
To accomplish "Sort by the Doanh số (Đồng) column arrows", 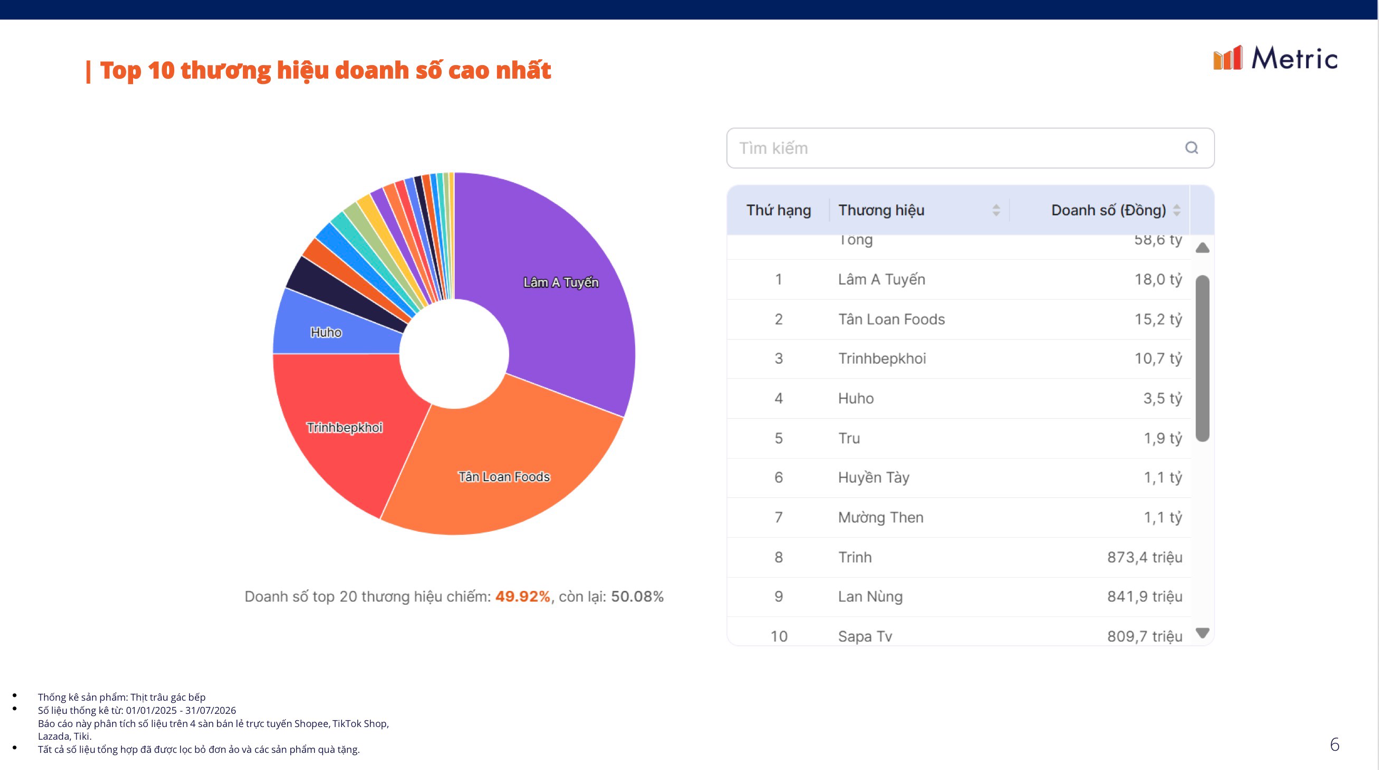I will coord(1177,210).
